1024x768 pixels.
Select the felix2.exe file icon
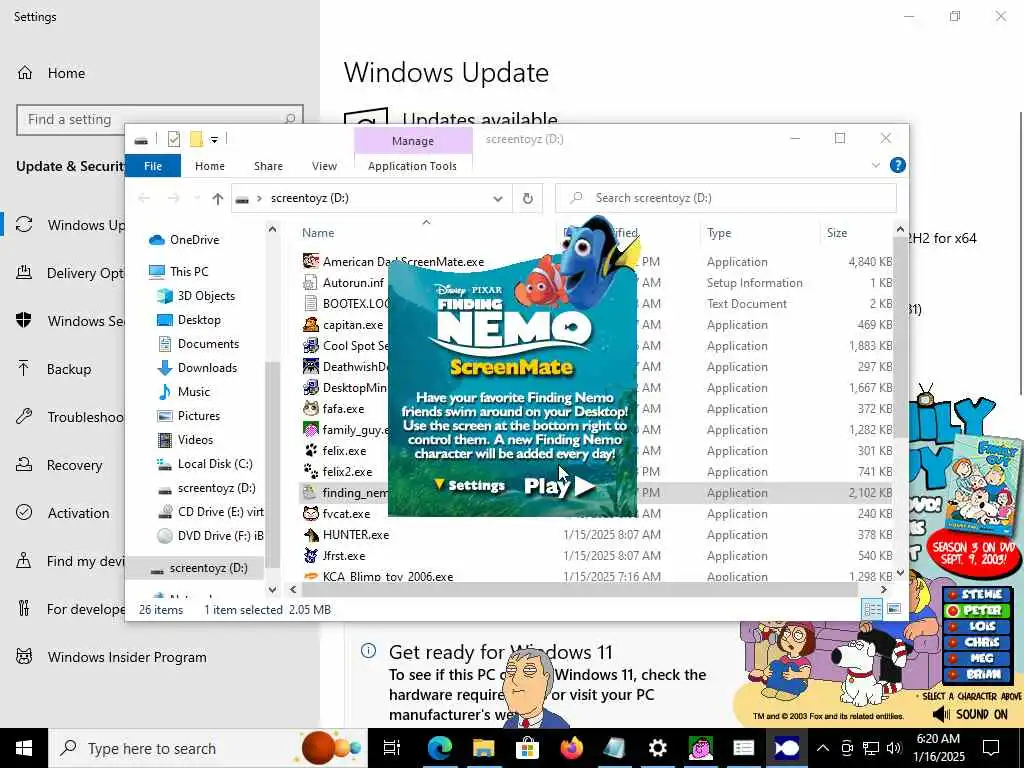coord(311,471)
